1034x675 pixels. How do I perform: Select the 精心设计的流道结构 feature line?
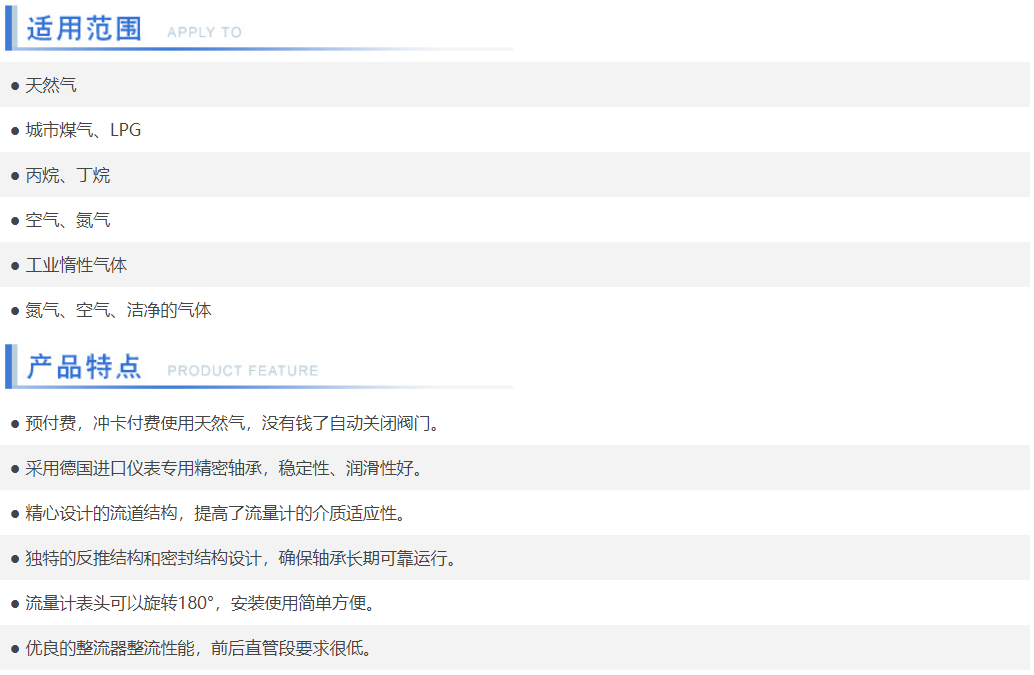click(215, 513)
